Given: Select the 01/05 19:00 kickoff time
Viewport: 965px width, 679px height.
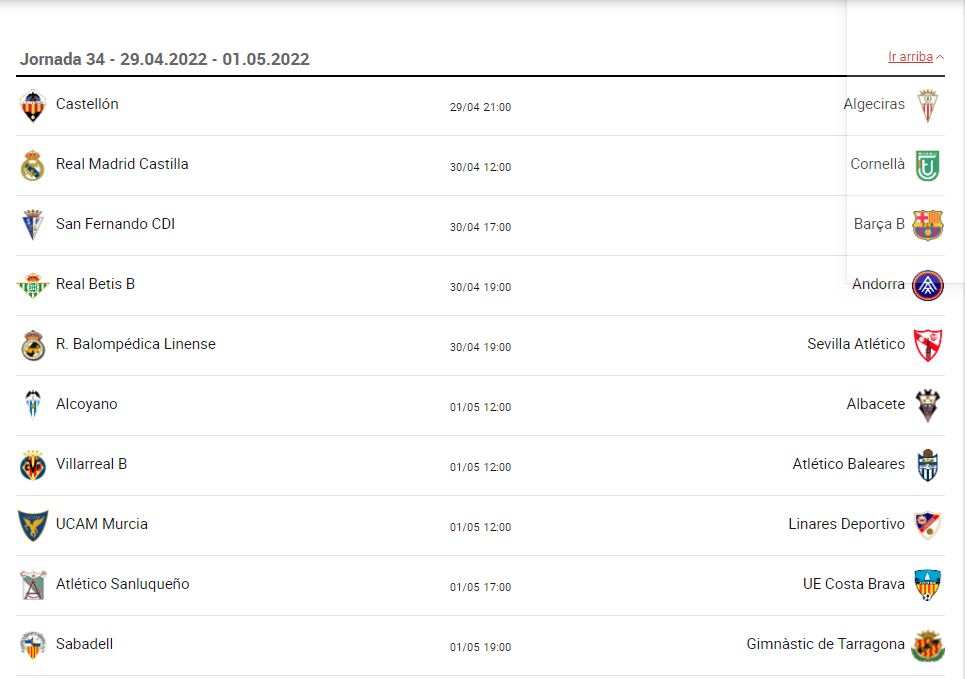Looking at the screenshot, I should click(480, 647).
